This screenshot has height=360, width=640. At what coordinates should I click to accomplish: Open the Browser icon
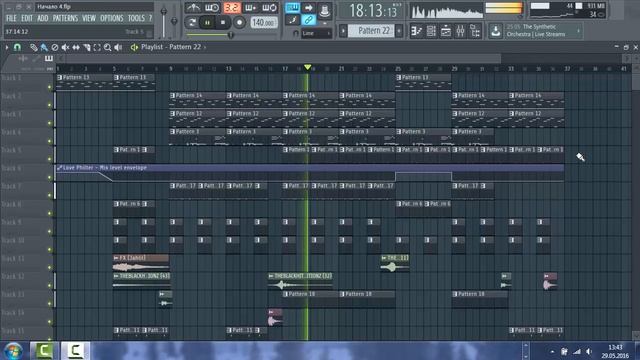475,31
